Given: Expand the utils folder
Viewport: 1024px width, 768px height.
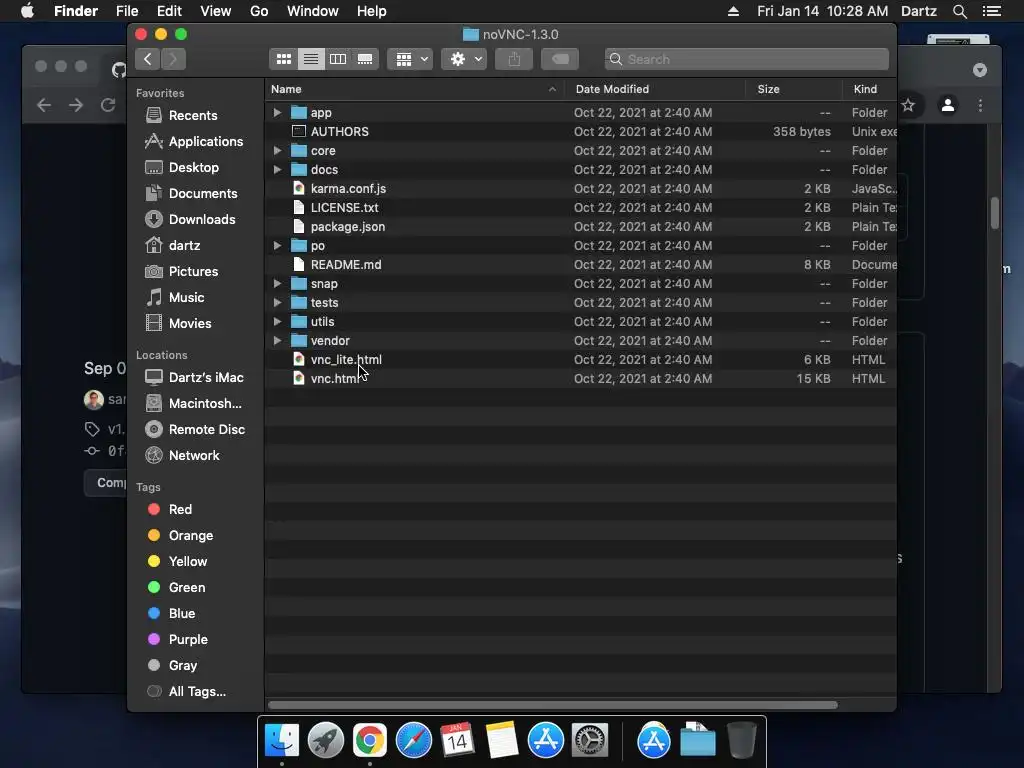Looking at the screenshot, I should (x=278, y=321).
